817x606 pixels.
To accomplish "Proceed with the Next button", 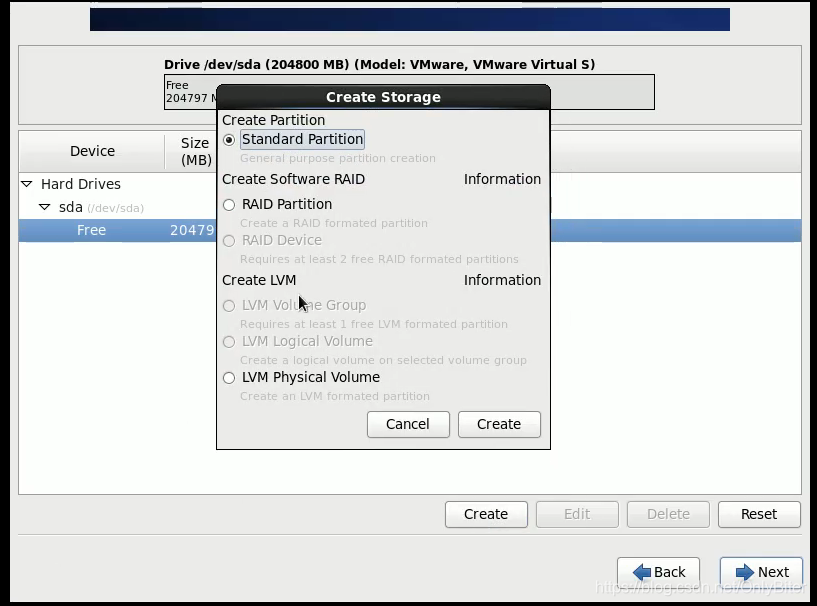I will pyautogui.click(x=761, y=572).
